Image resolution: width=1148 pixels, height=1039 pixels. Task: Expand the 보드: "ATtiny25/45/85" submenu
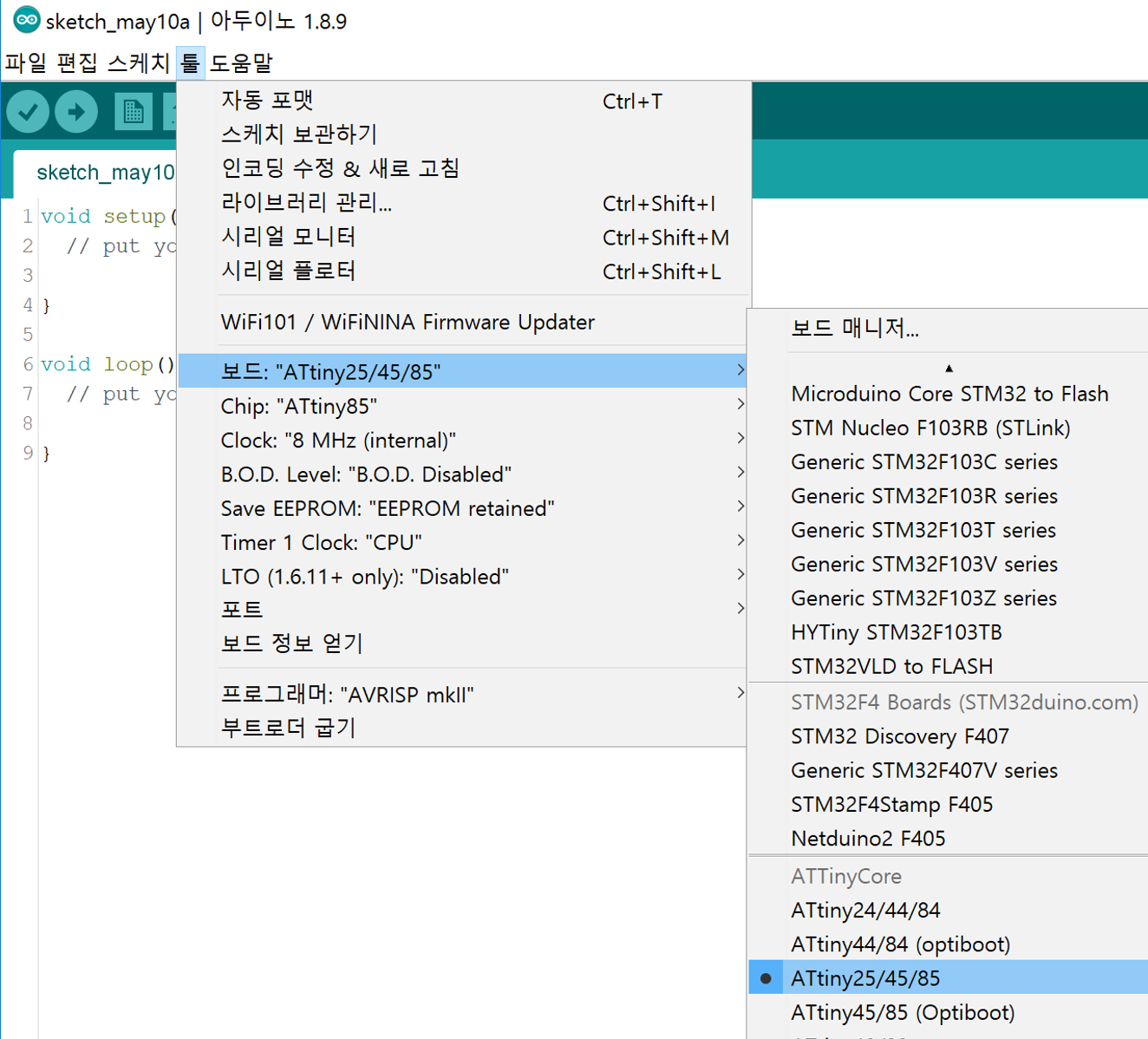click(463, 371)
